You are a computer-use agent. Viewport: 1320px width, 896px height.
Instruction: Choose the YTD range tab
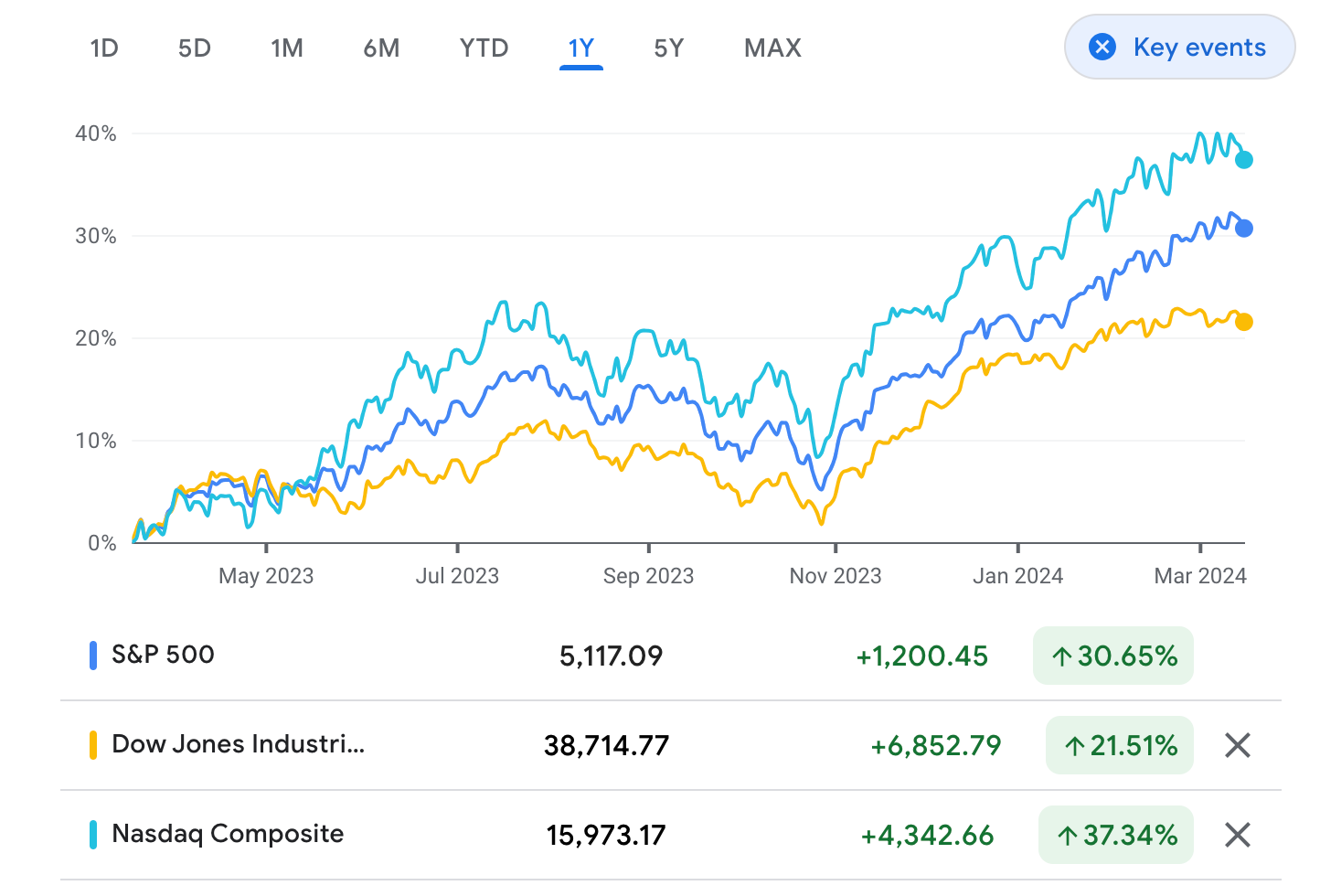click(484, 48)
